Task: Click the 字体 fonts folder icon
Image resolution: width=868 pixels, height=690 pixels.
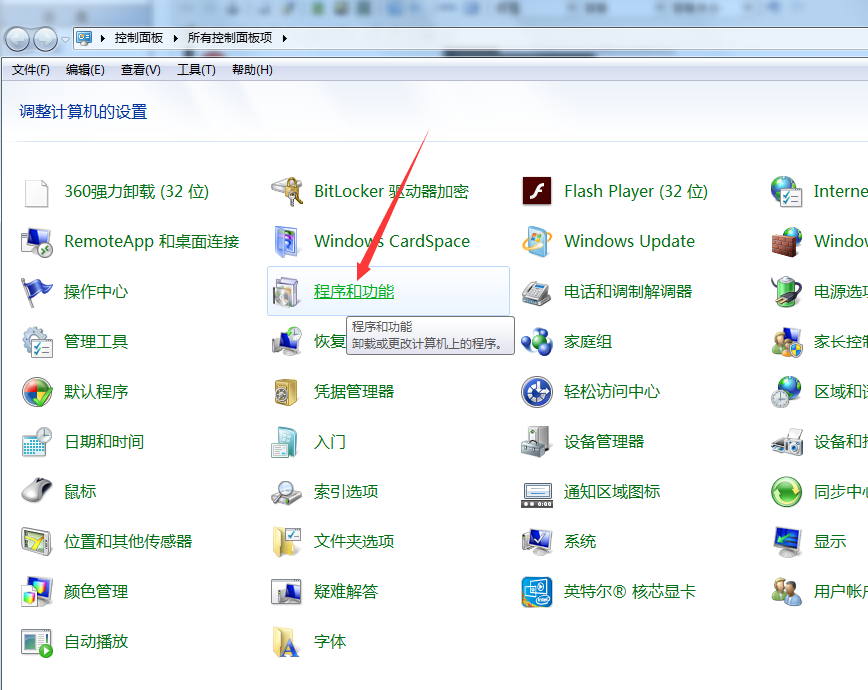Action: pos(286,642)
